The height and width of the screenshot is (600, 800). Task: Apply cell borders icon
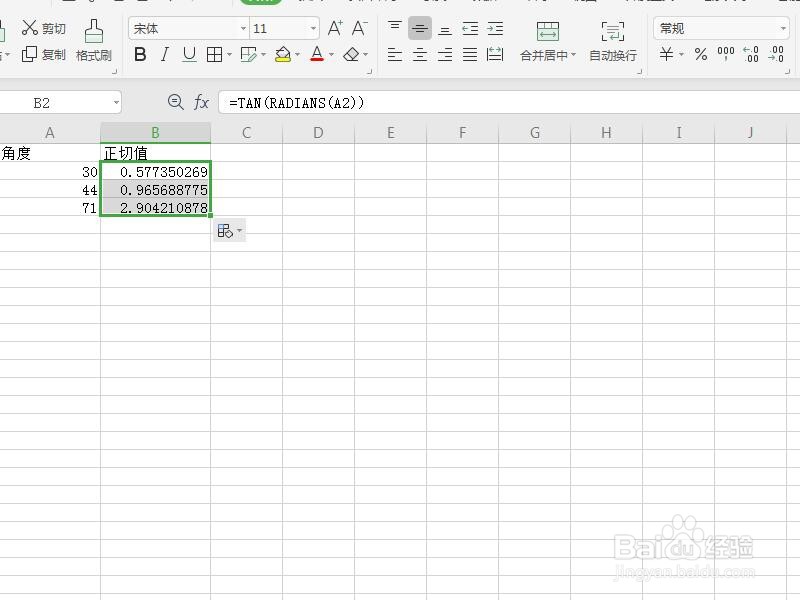214,54
